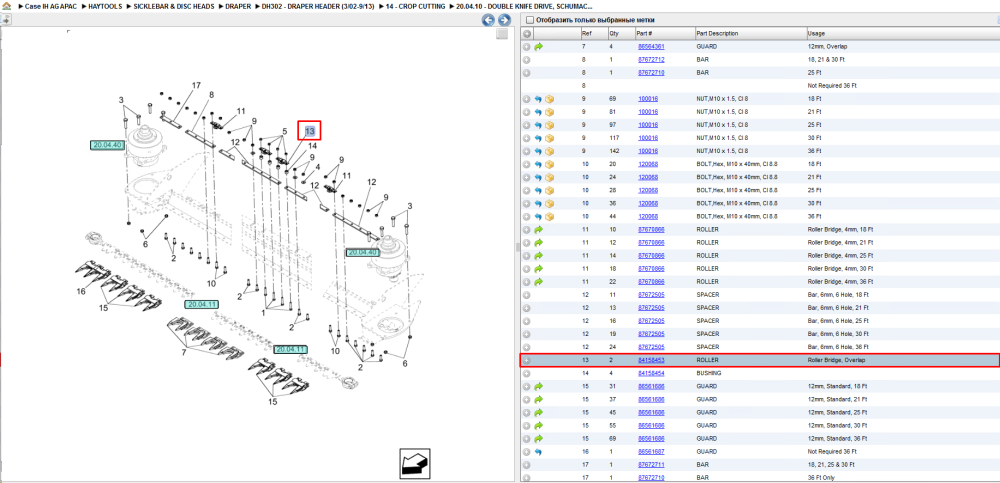Add the ROLLER Roller Bridge, Overlap row via plus icon
Screen dimensions: 1000x483
click(x=527, y=360)
